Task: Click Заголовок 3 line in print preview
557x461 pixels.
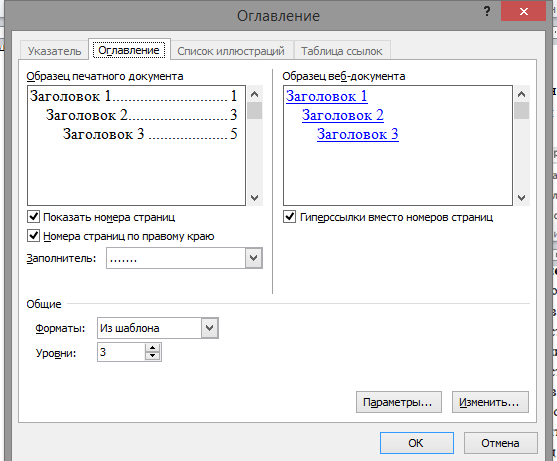Action: pos(150,134)
